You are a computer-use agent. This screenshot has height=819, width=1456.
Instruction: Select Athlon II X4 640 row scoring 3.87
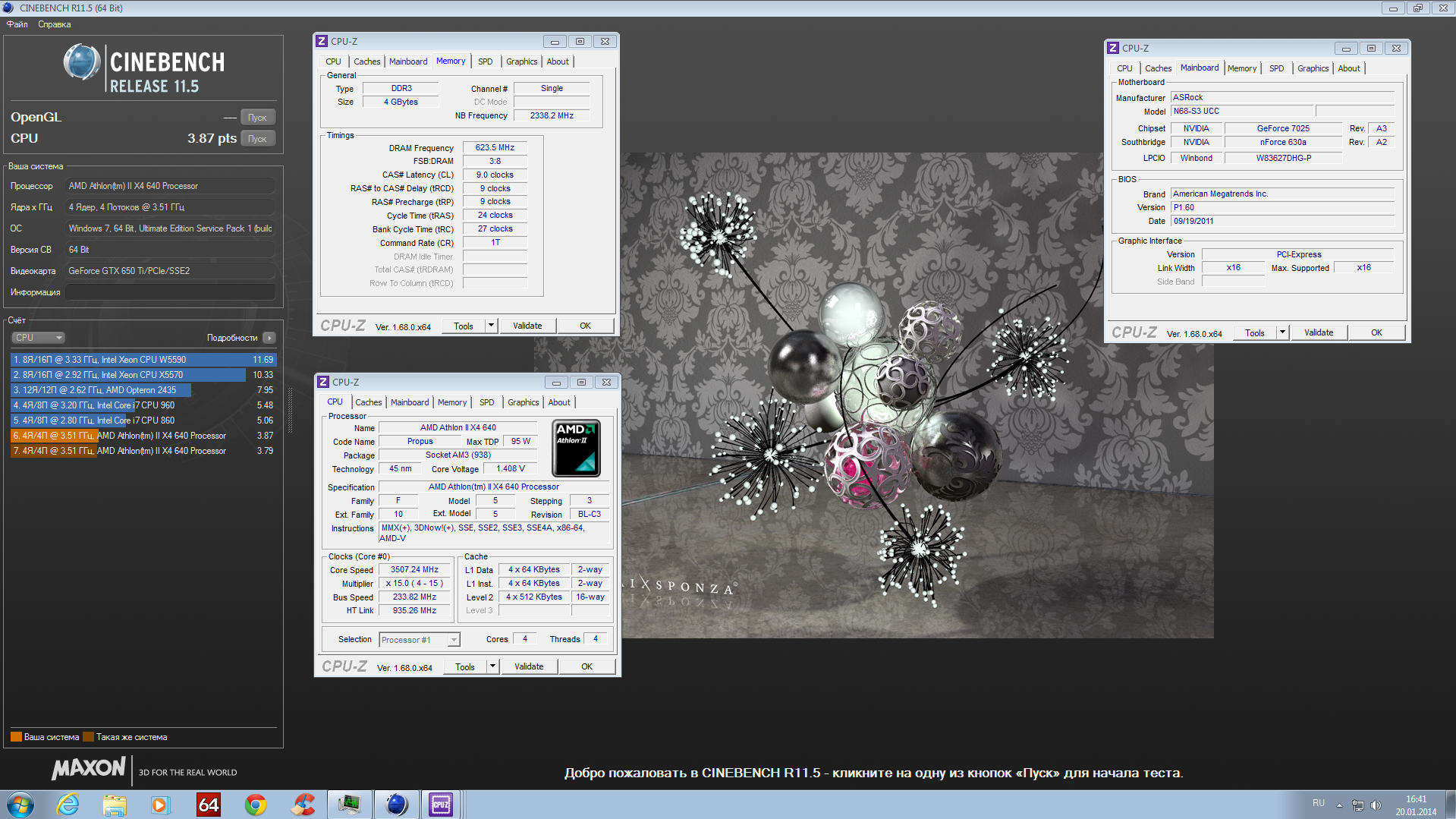[x=143, y=436]
